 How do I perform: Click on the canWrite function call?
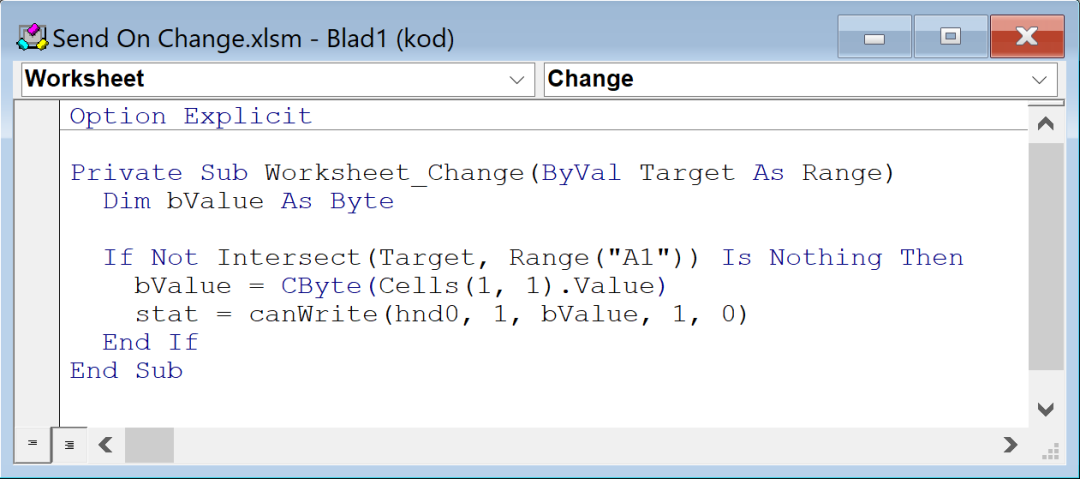(x=312, y=314)
